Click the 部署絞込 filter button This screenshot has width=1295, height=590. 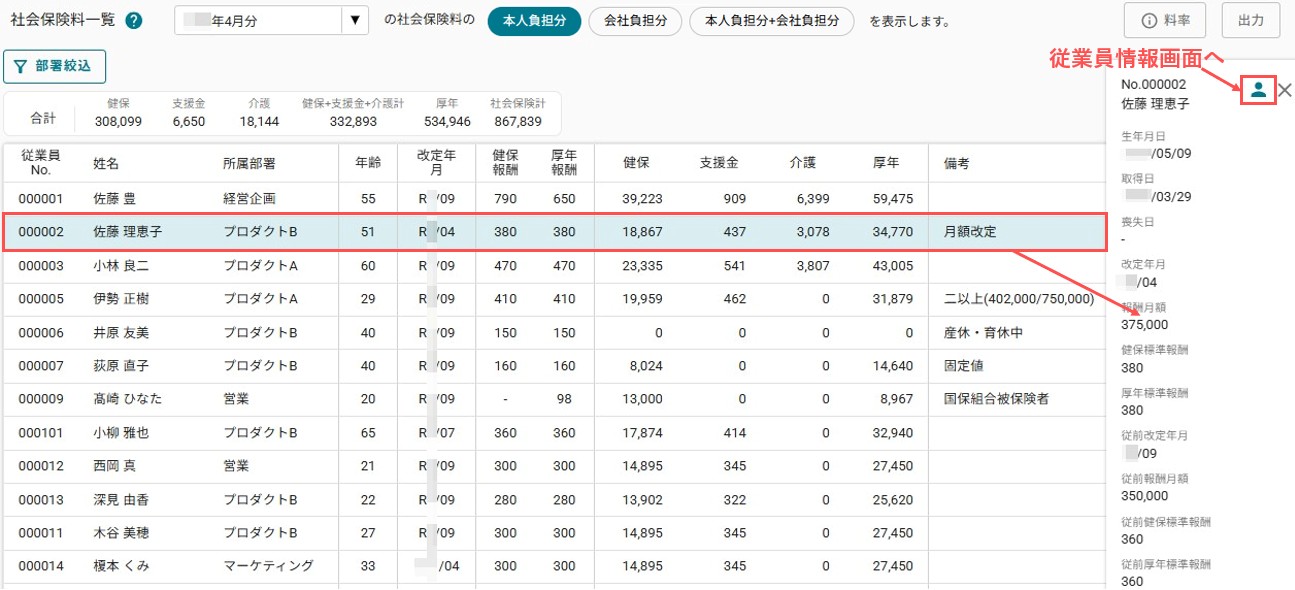click(x=55, y=66)
